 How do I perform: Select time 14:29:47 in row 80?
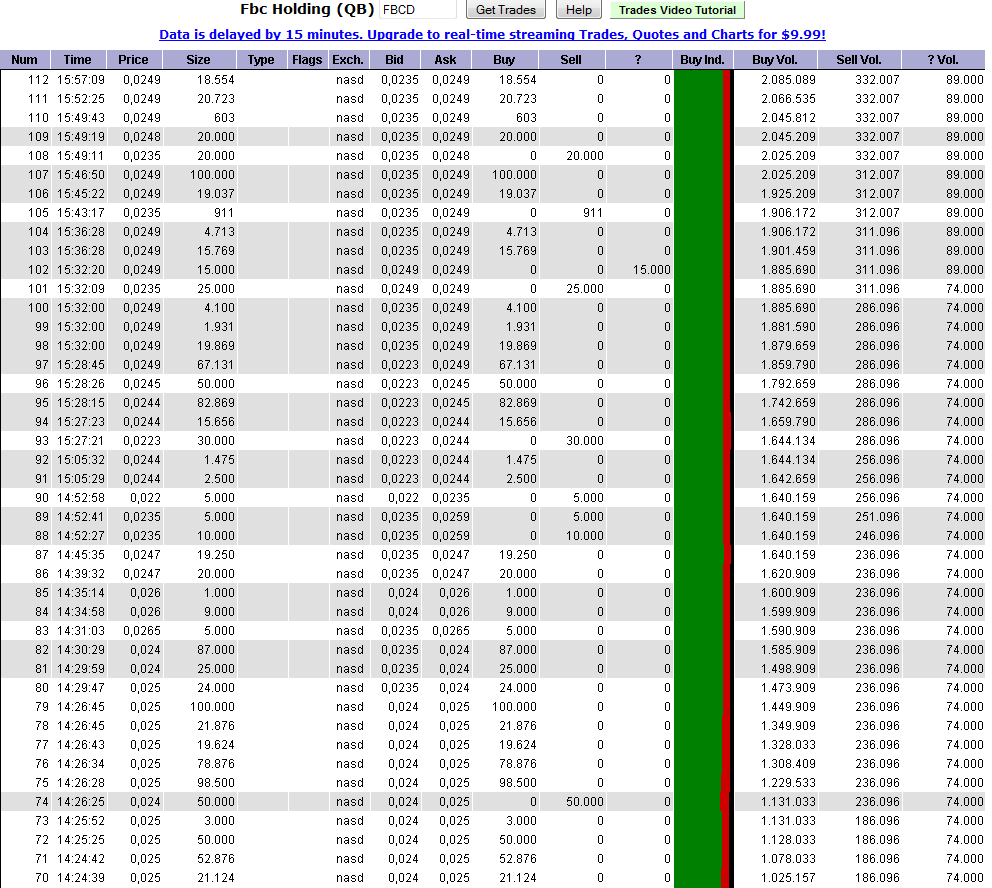click(81, 687)
